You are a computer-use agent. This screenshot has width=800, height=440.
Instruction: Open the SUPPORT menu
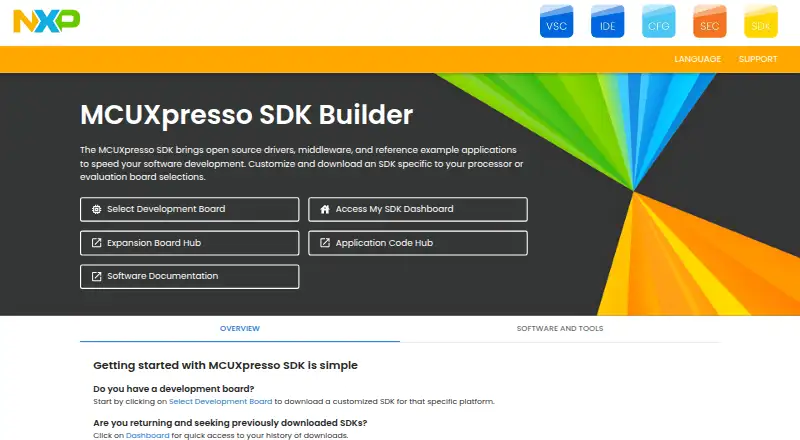click(x=758, y=59)
